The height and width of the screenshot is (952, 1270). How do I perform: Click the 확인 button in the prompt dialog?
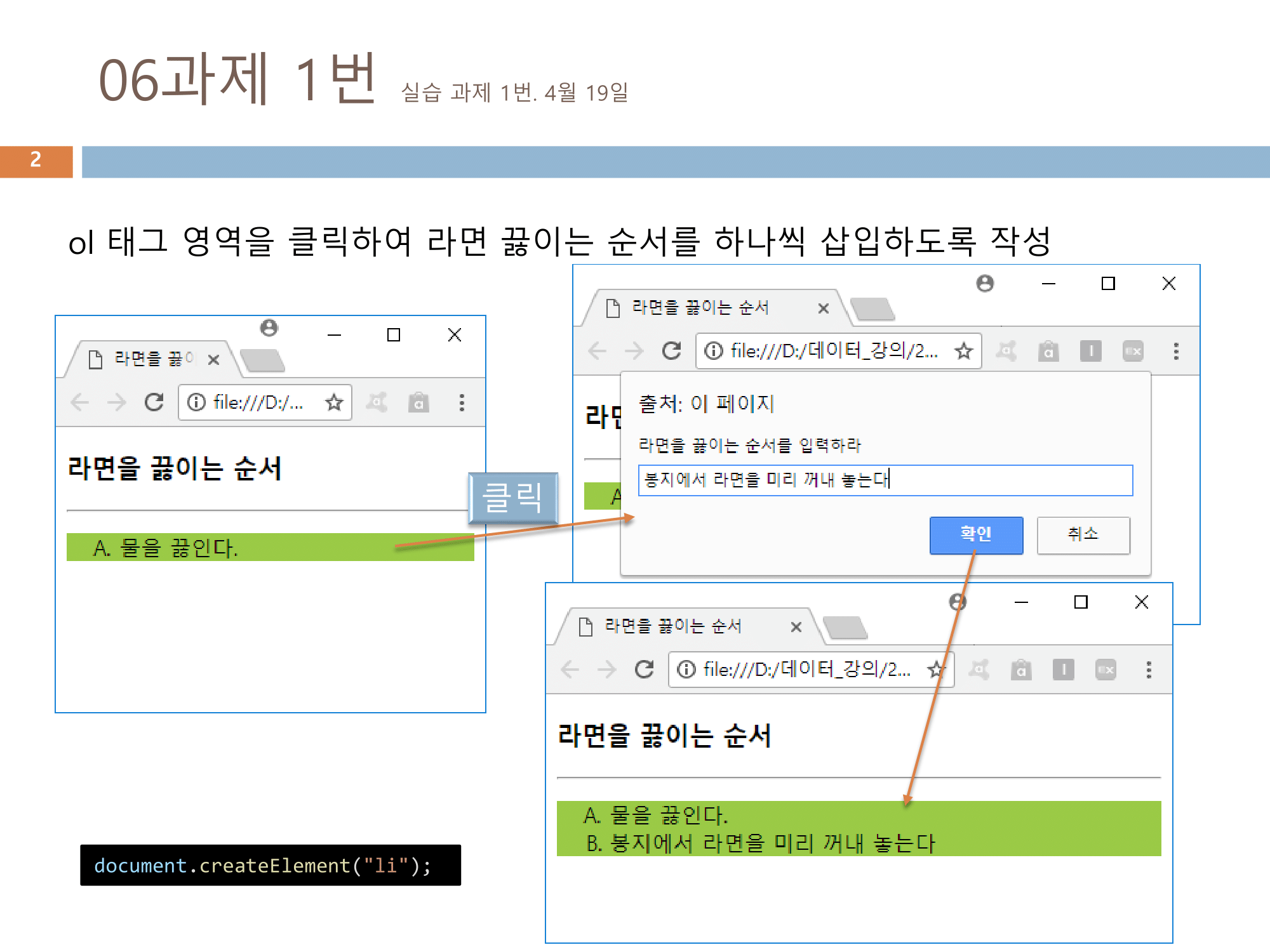coord(975,534)
